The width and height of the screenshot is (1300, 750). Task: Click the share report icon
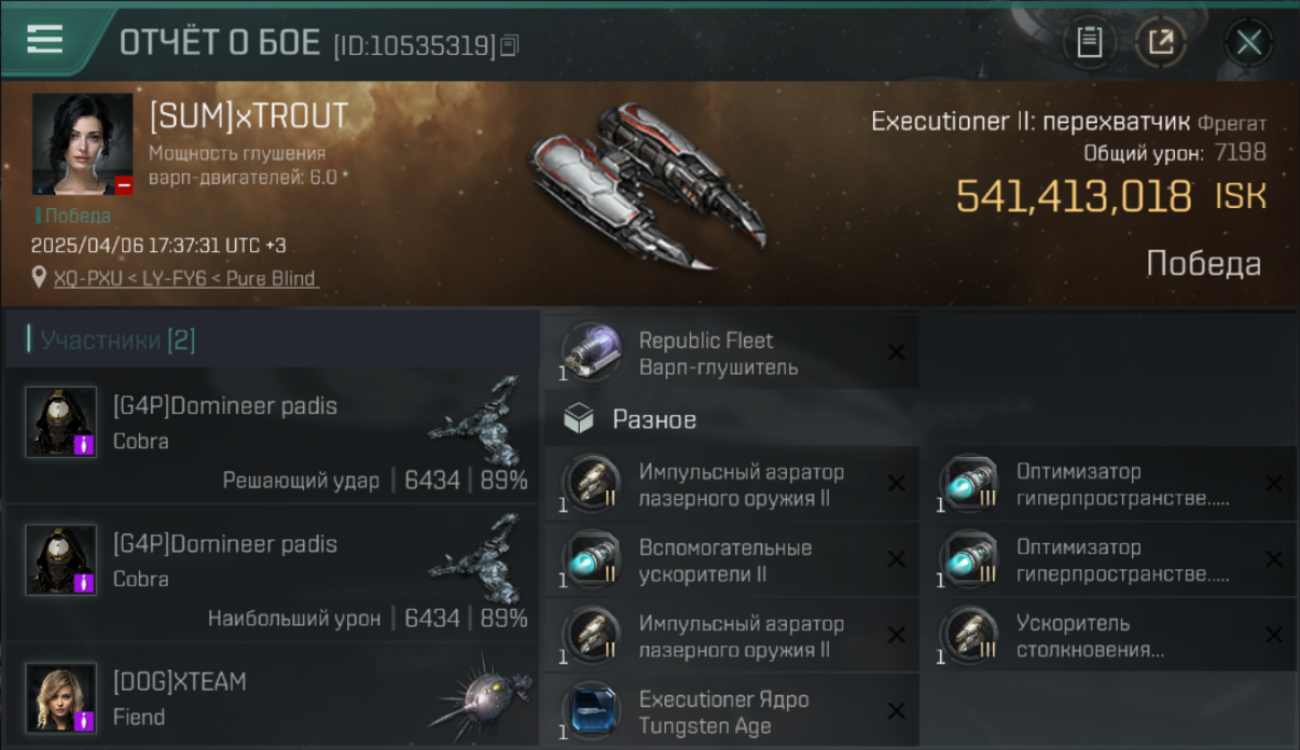pos(1161,42)
